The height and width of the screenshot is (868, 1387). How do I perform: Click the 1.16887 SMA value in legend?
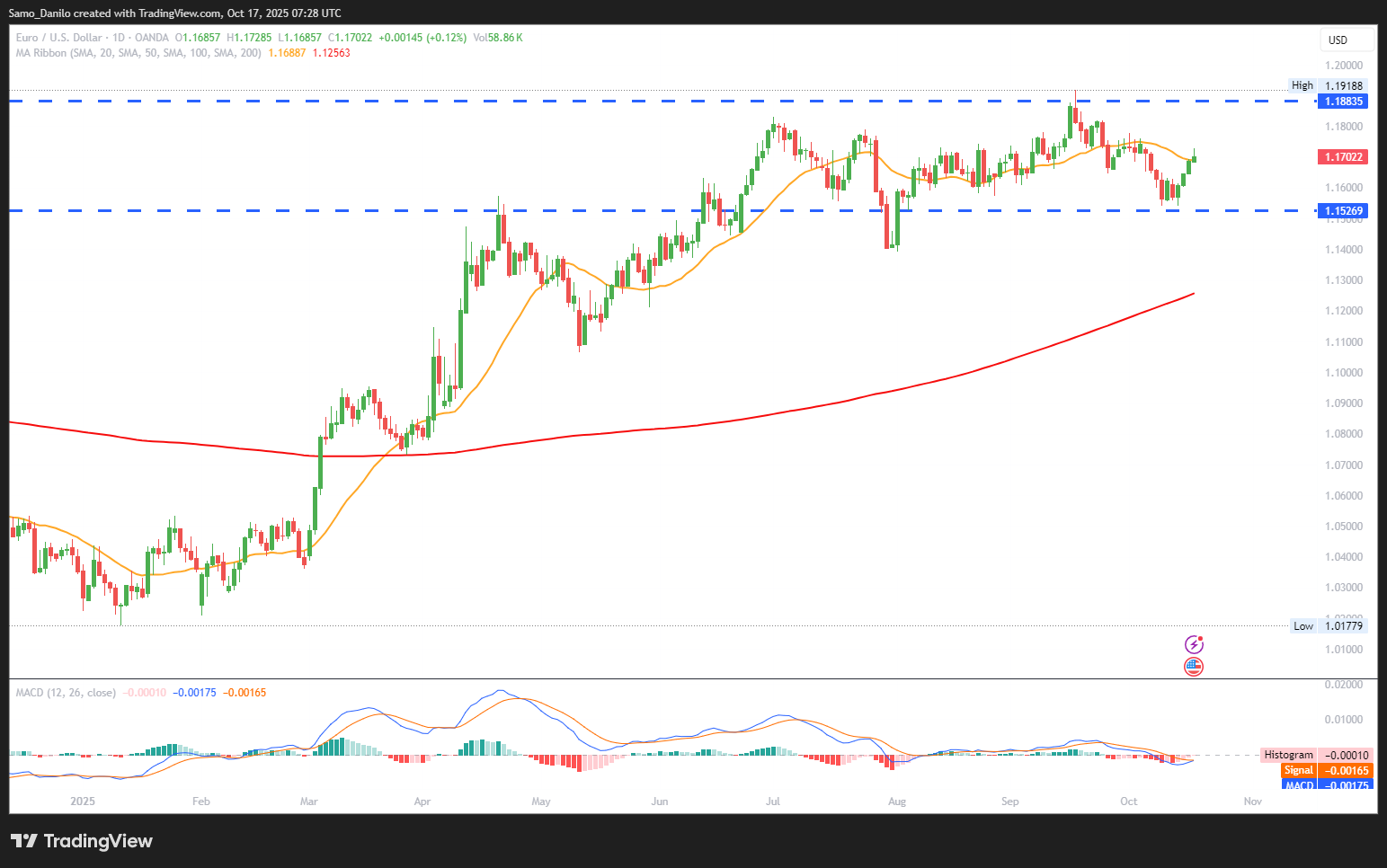pyautogui.click(x=287, y=53)
